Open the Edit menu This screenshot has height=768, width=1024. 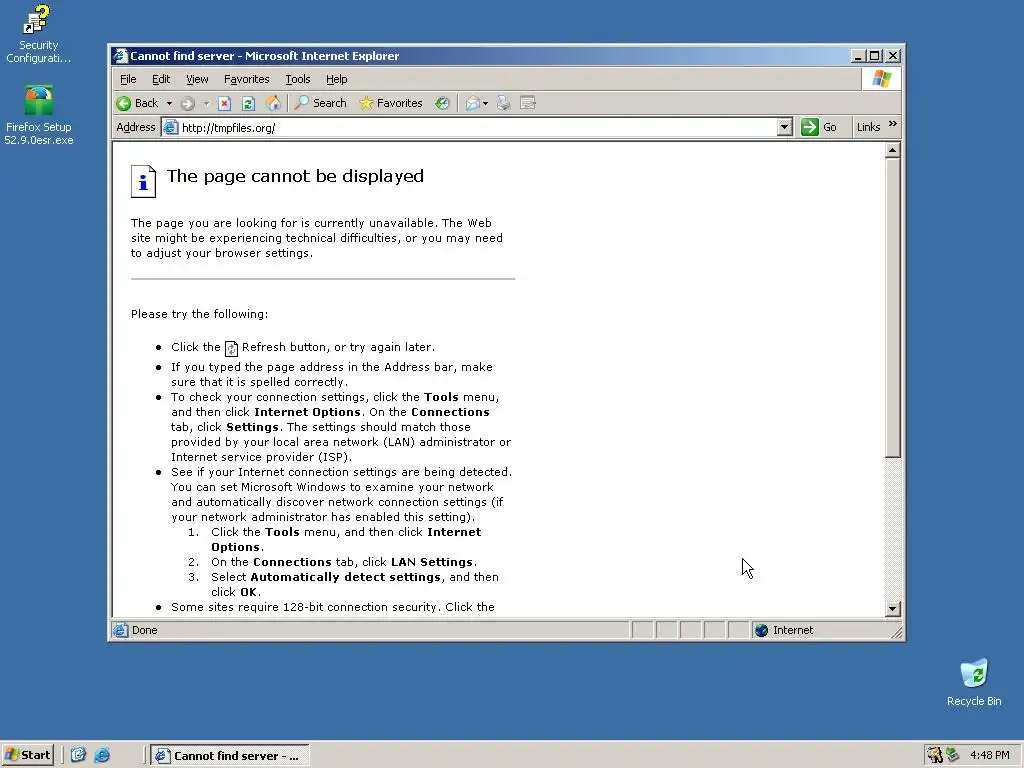[x=161, y=79]
